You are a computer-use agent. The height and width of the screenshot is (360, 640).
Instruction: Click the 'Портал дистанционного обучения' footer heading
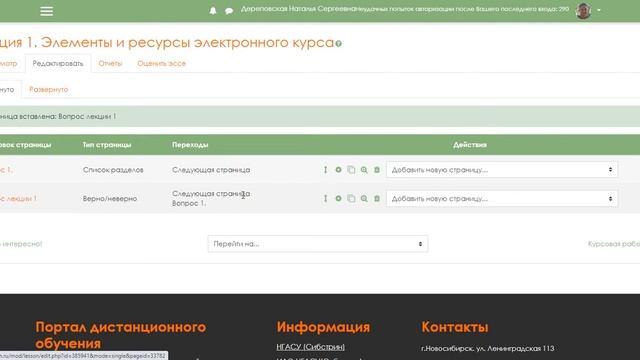coord(121,335)
